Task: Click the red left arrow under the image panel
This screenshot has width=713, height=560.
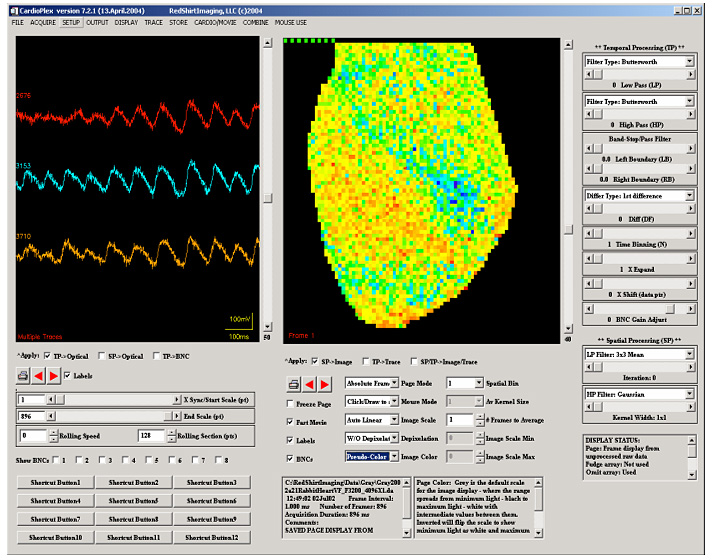Action: click(310, 384)
